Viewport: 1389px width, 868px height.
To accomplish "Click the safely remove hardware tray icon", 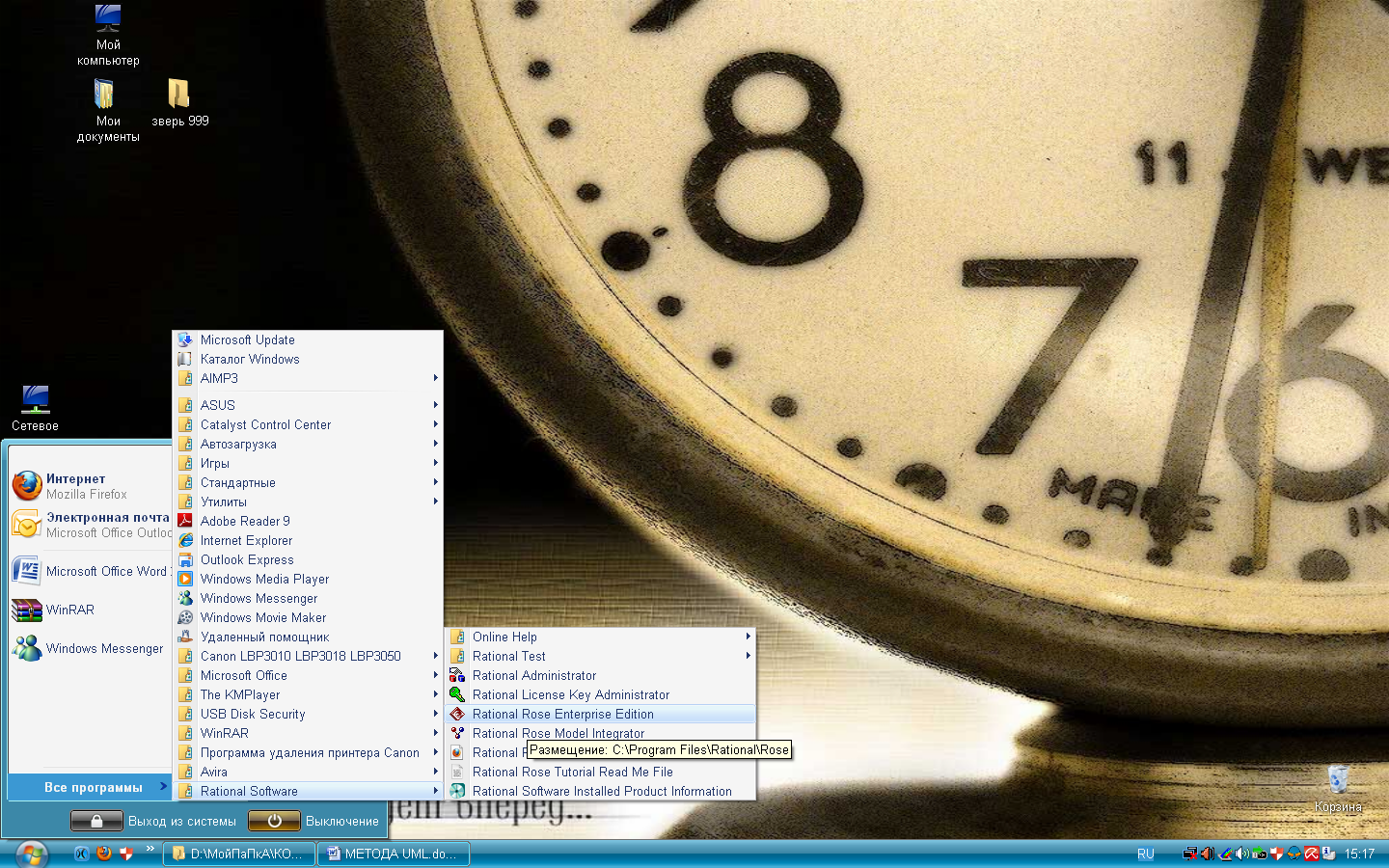I will tap(1260, 854).
